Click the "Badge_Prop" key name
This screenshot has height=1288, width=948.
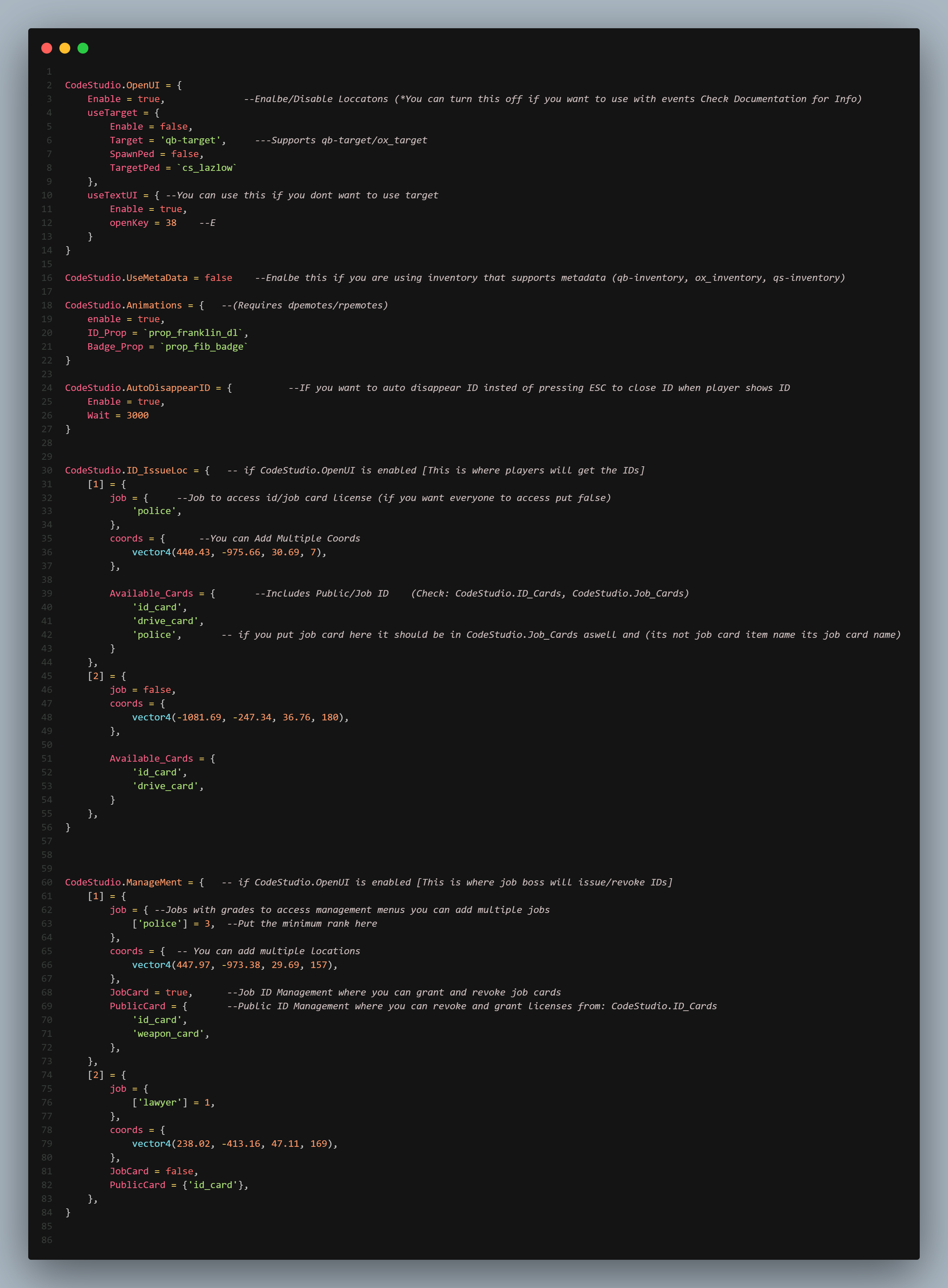coord(116,347)
